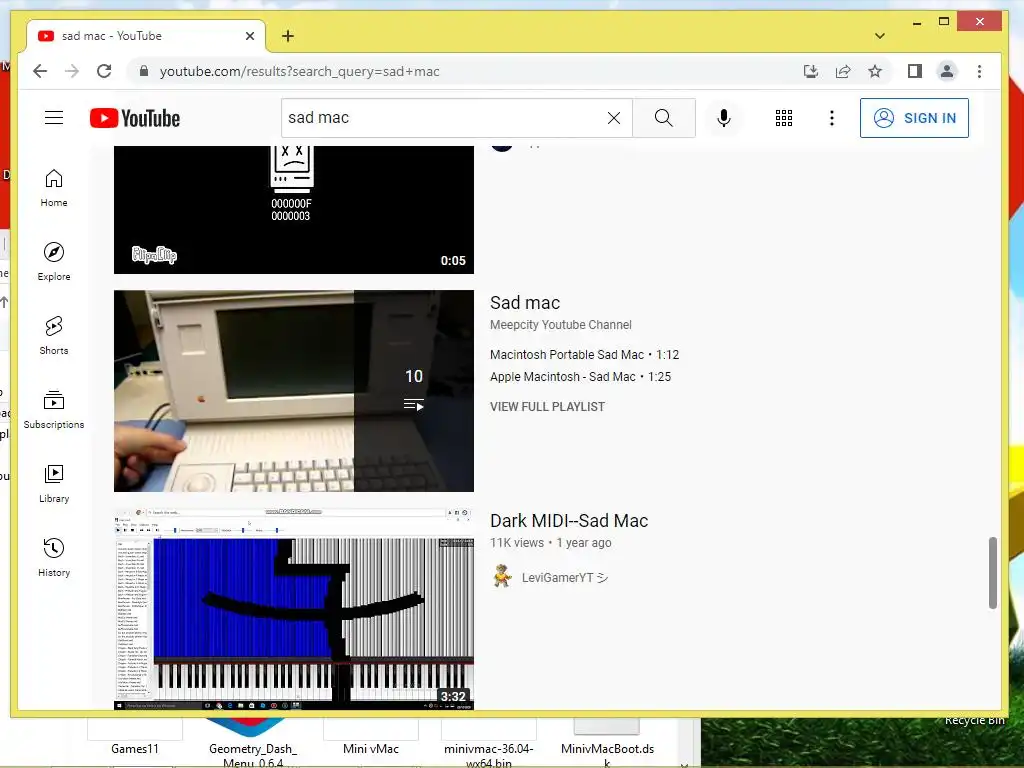The width and height of the screenshot is (1024, 768).
Task: Click the magnifier search button
Action: [664, 118]
